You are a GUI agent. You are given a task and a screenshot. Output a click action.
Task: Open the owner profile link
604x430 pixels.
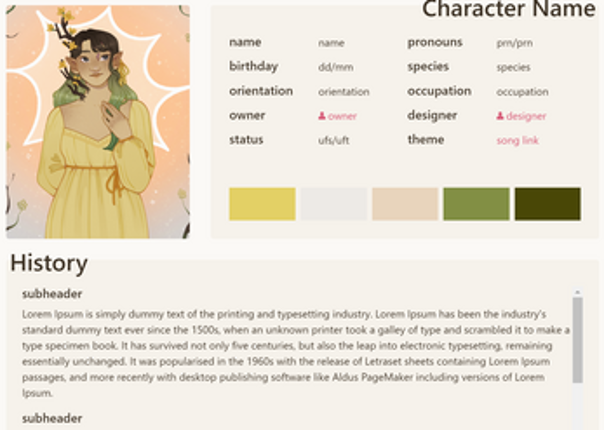(341, 116)
